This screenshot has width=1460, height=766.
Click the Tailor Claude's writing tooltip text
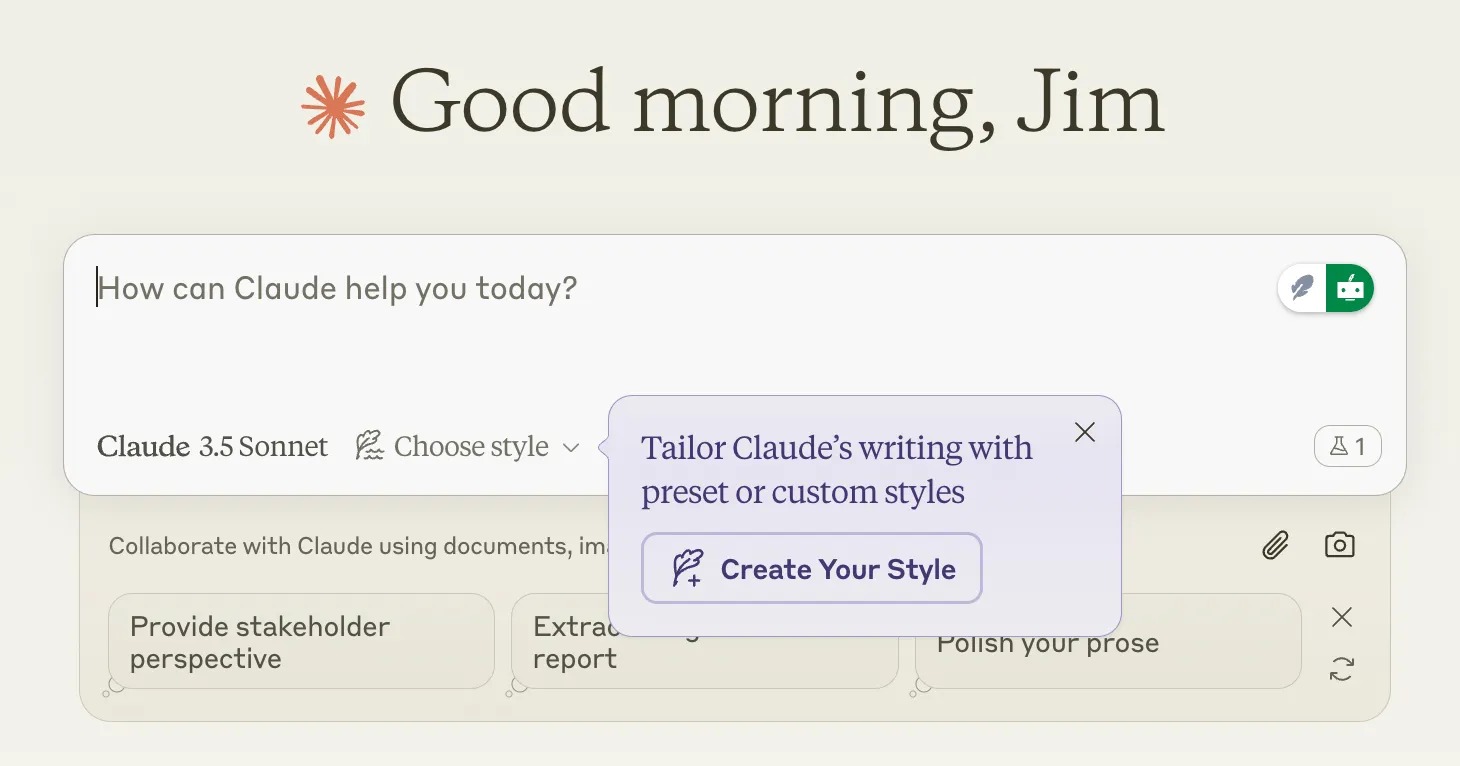[836, 469]
